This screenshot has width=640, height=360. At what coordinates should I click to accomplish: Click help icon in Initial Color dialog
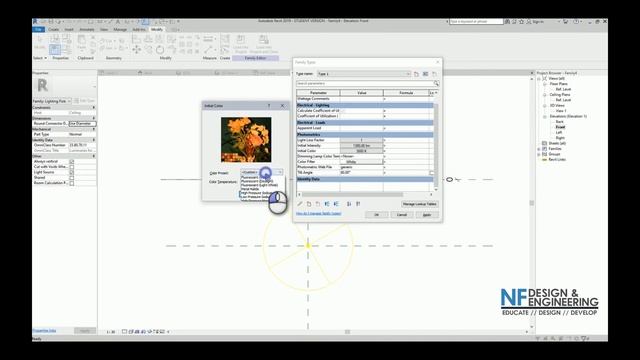(269, 106)
